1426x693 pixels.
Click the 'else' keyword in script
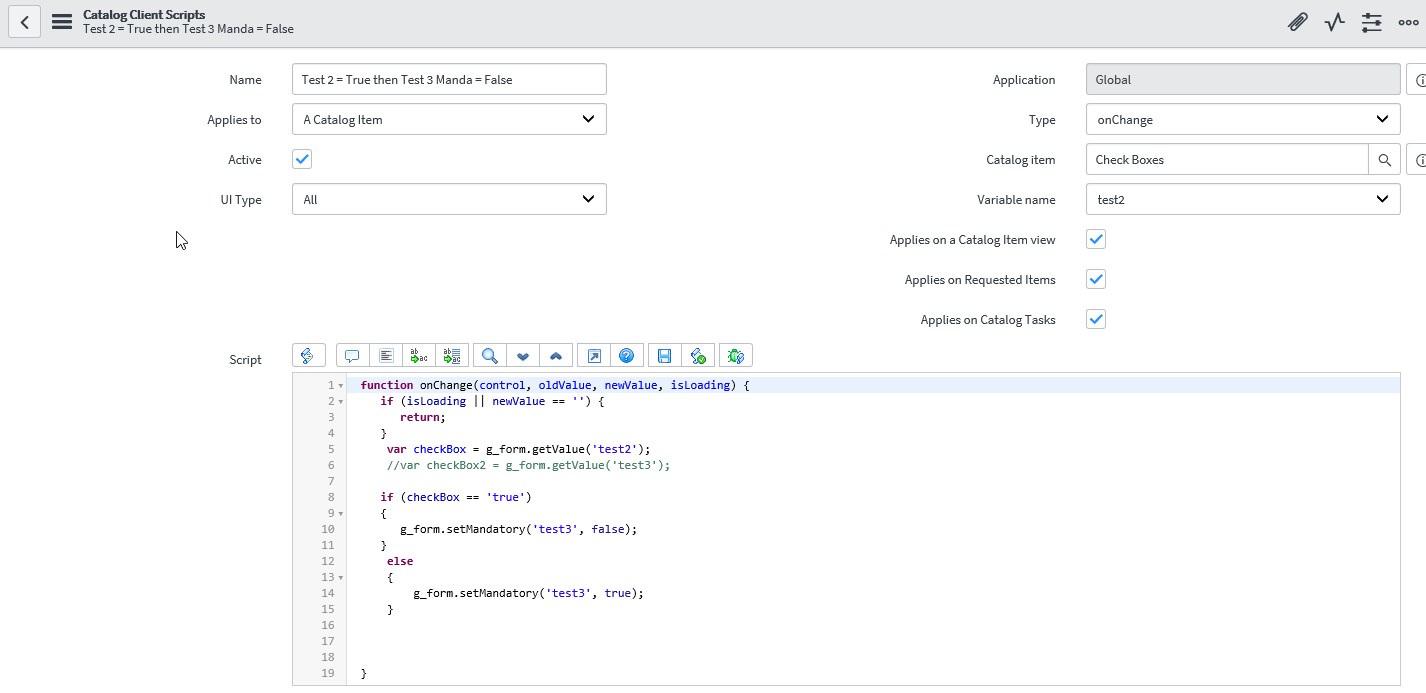click(x=400, y=561)
